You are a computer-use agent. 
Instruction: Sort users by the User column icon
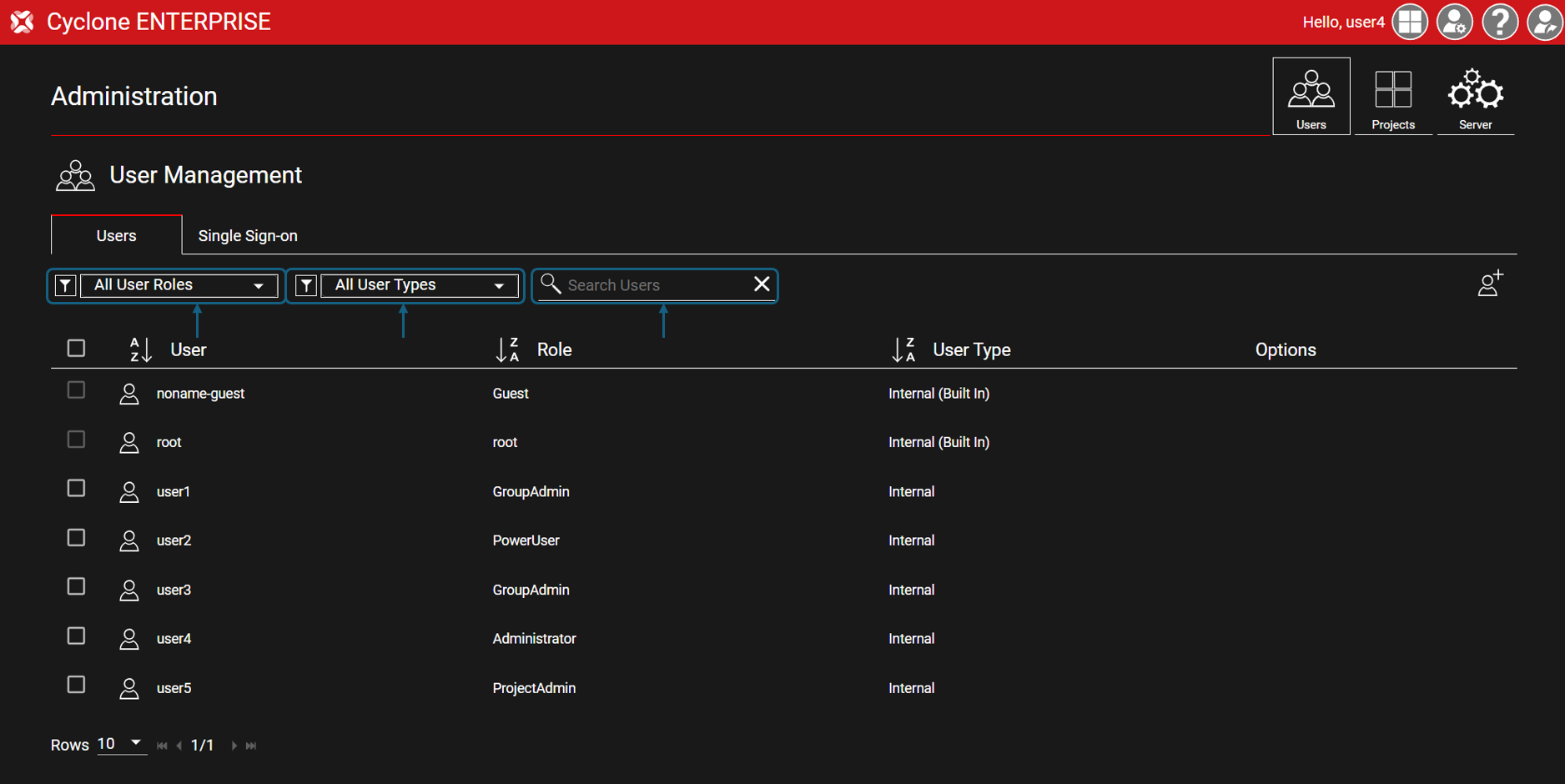pyautogui.click(x=140, y=349)
